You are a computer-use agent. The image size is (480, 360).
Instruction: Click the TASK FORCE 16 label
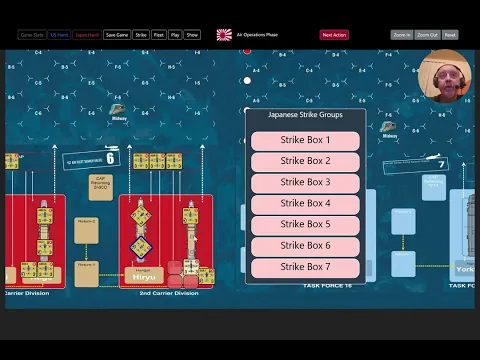[327, 286]
